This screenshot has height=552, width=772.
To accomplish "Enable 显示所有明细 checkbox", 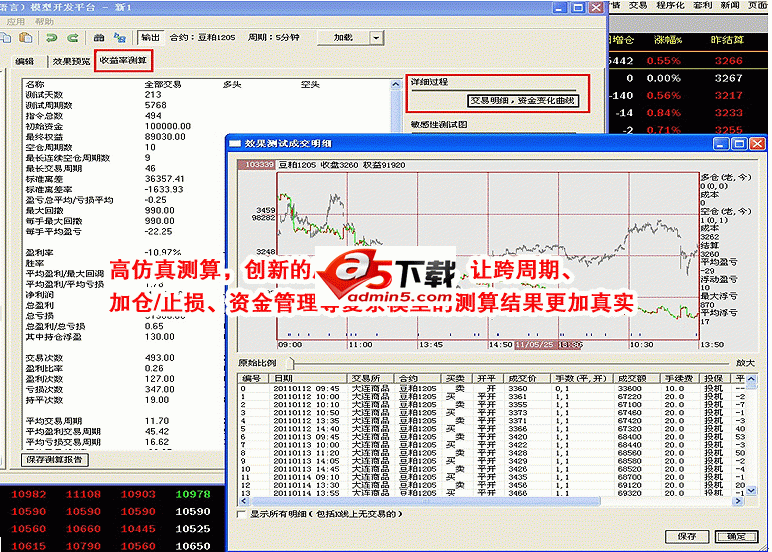I will point(241,514).
